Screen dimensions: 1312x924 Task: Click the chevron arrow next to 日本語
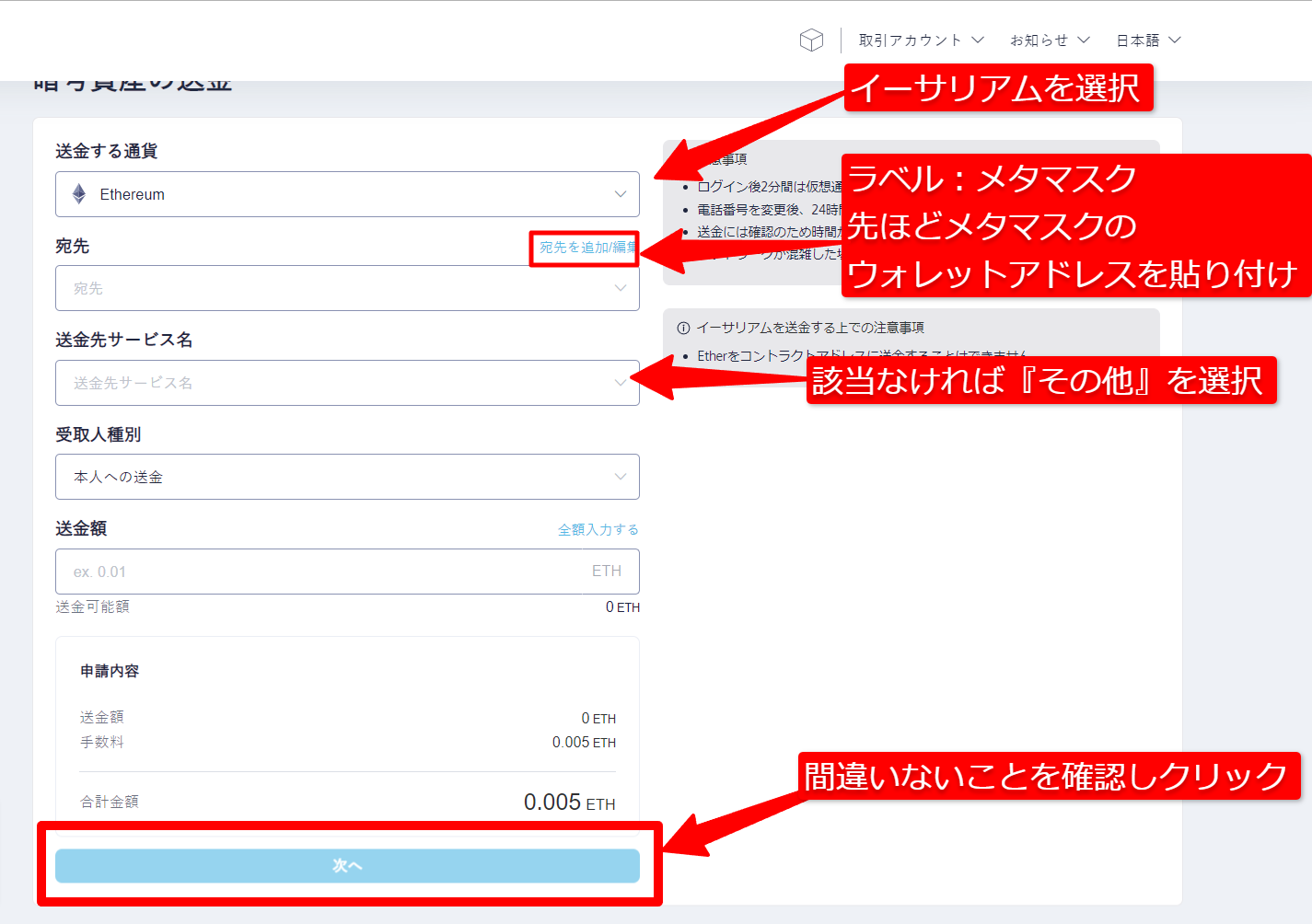point(1174,40)
